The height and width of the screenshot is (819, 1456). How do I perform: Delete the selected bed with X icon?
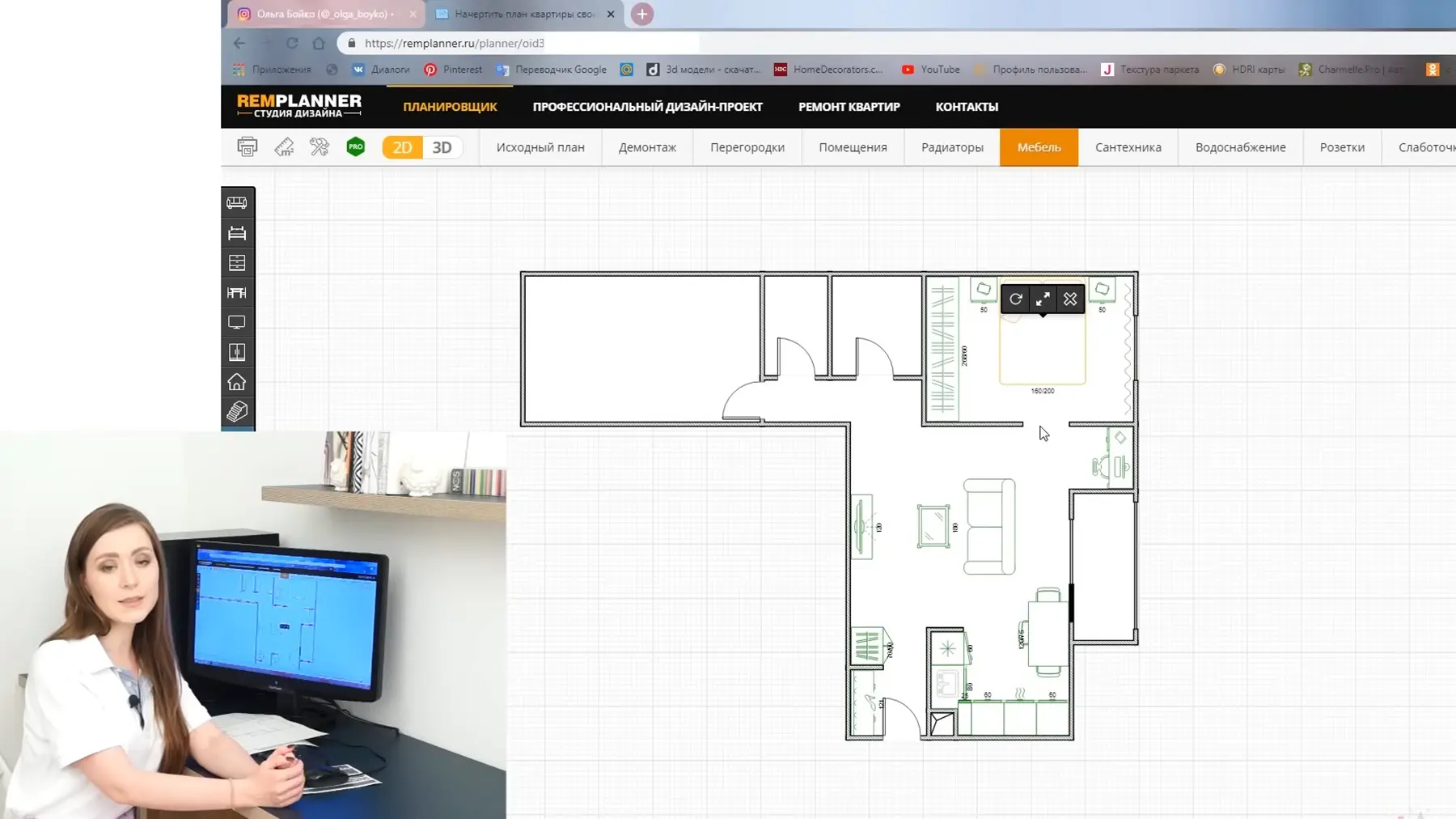1070,299
